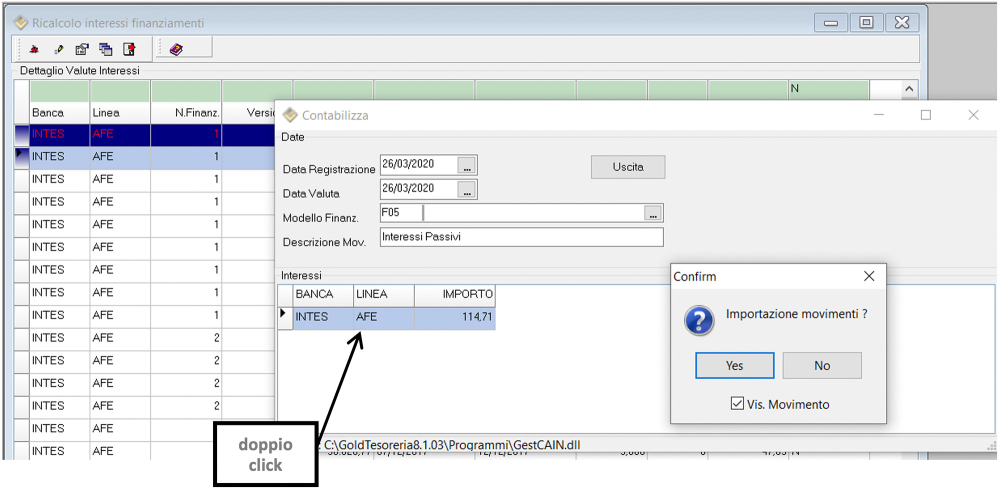Image resolution: width=1000 pixels, height=490 pixels.
Task: Click the Contabilizza window title icon
Action: [x=291, y=115]
